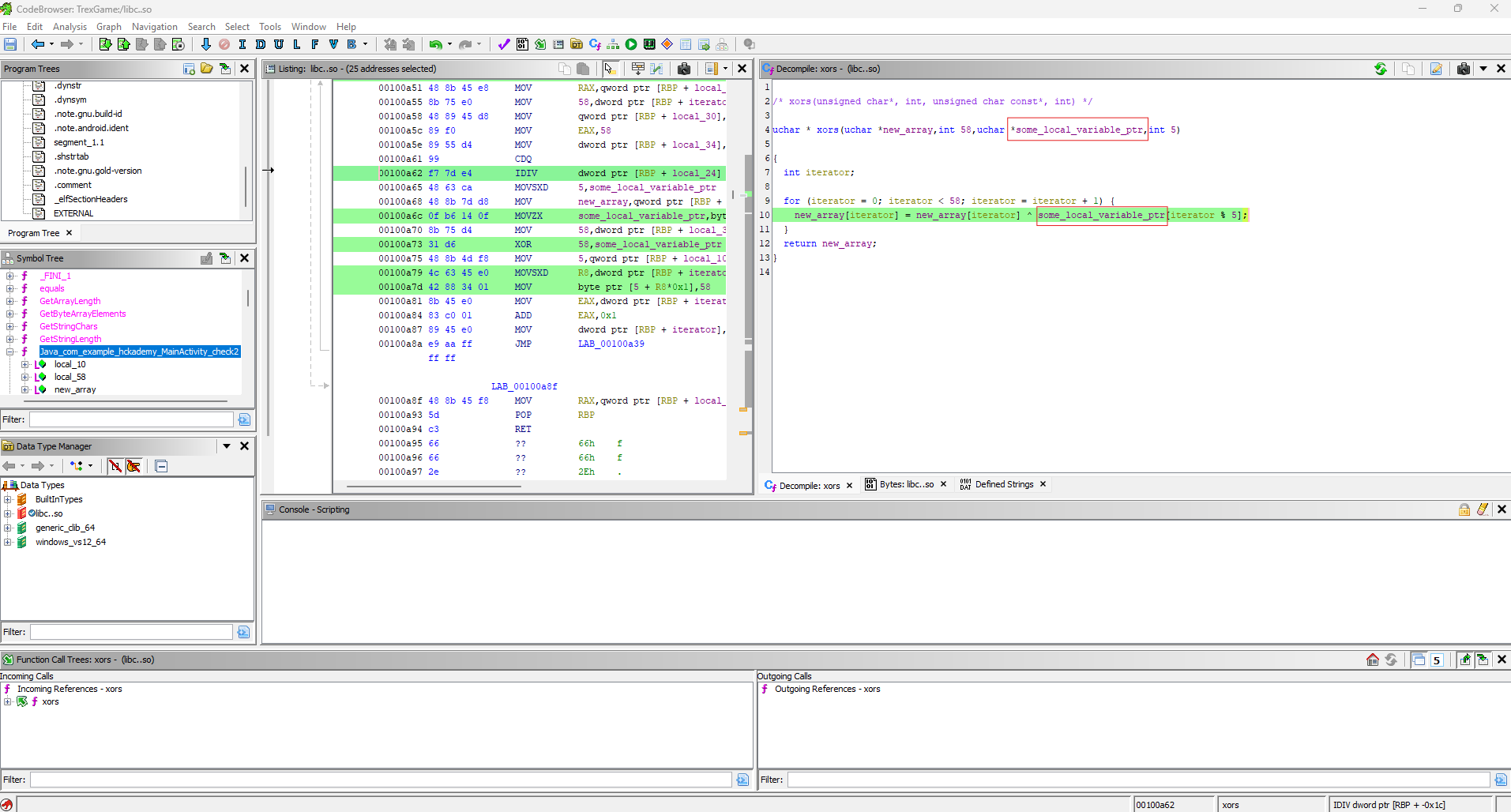Click the orange diamond bookmarks icon
Image resolution: width=1511 pixels, height=812 pixels.
coord(667,44)
